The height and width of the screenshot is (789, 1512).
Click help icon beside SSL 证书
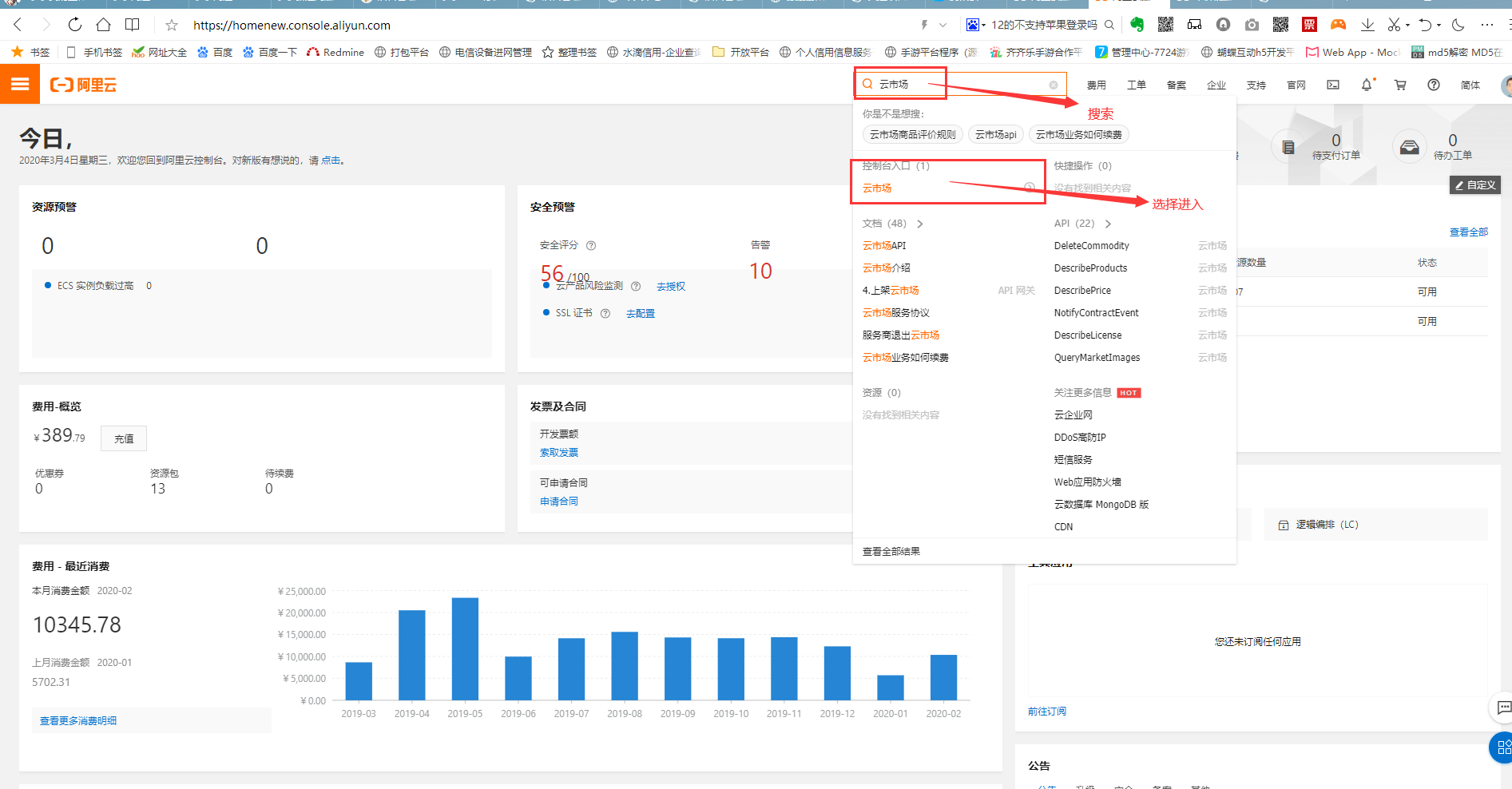point(605,314)
